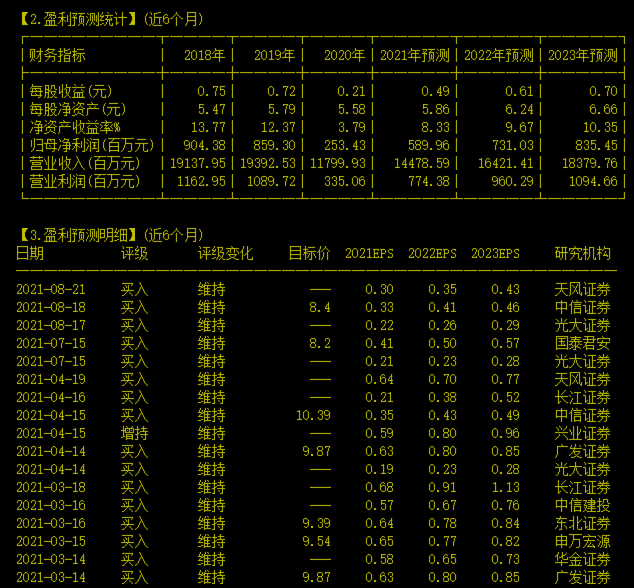Click the 0.91 2022EPS value
This screenshot has width=634, height=588.
442,487
